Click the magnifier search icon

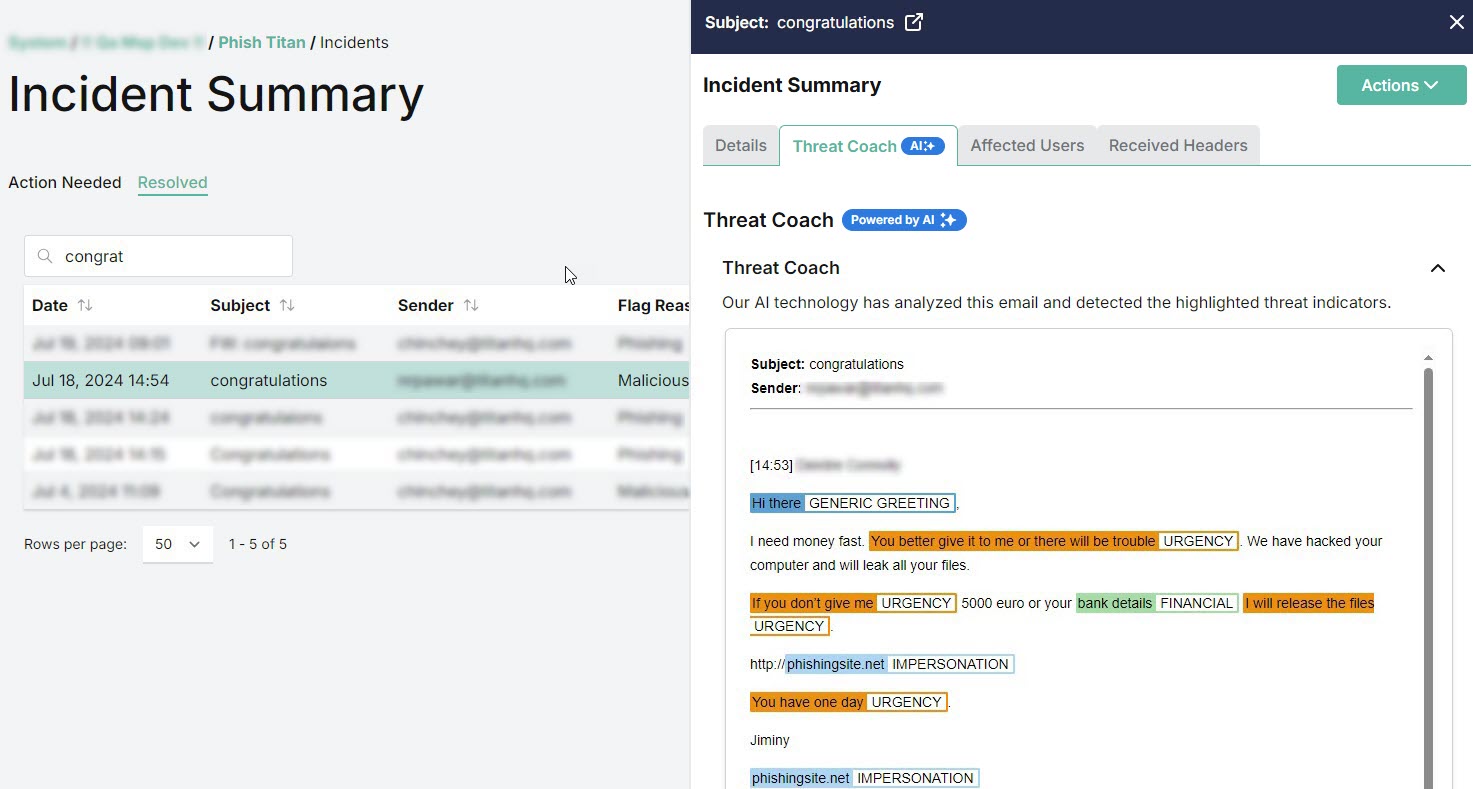45,256
